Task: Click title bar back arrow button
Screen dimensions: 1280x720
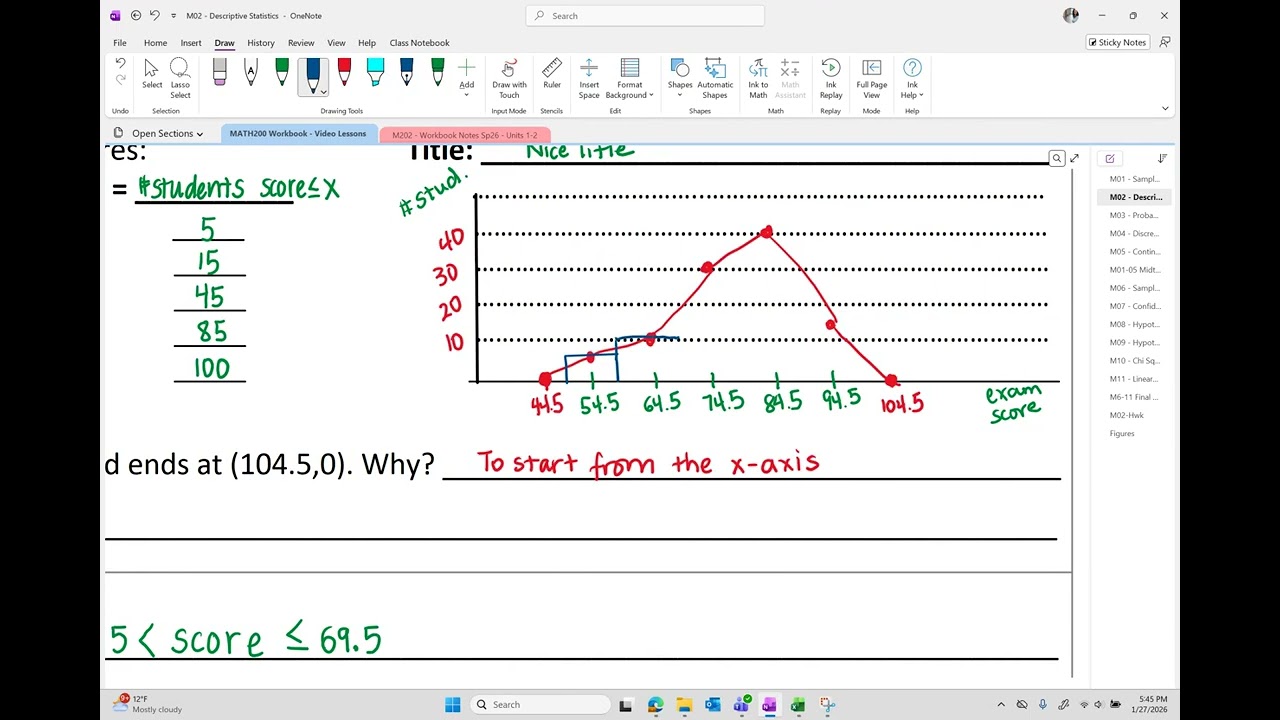Action: tap(136, 16)
